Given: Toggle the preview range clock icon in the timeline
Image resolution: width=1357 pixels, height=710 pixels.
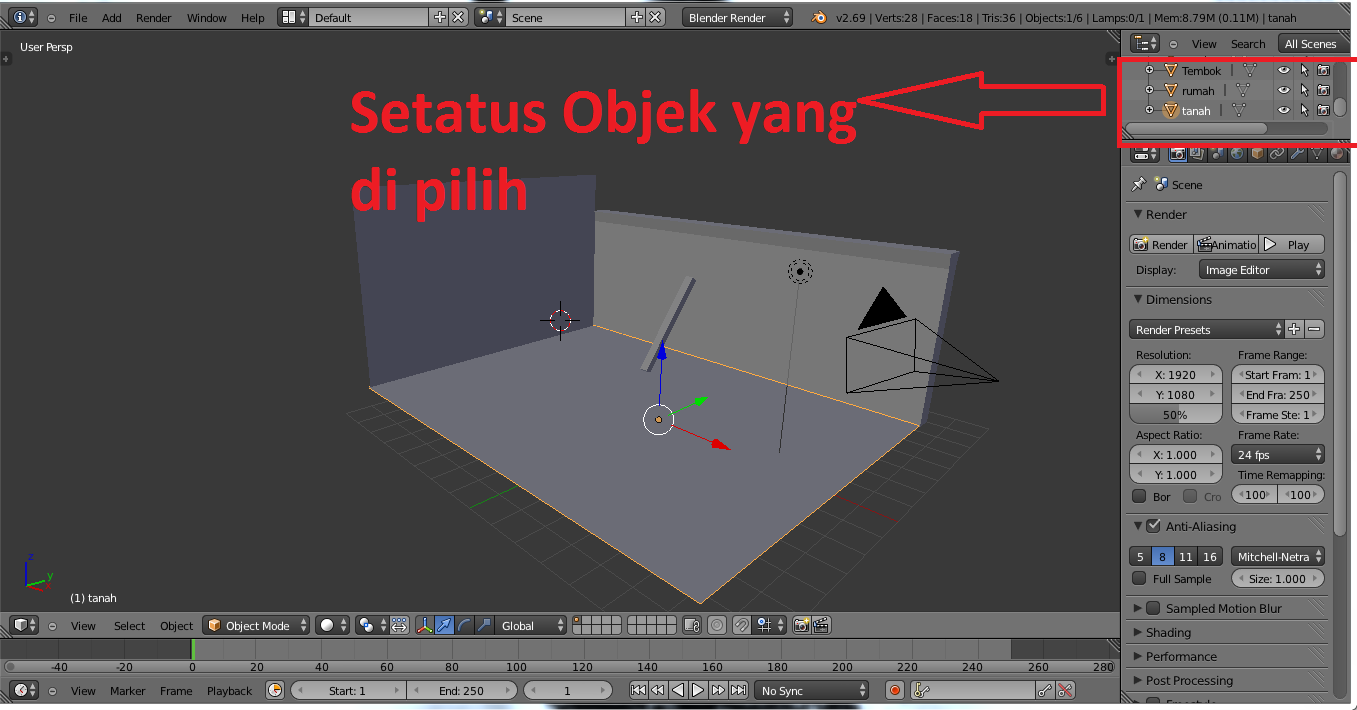Looking at the screenshot, I should (x=275, y=690).
